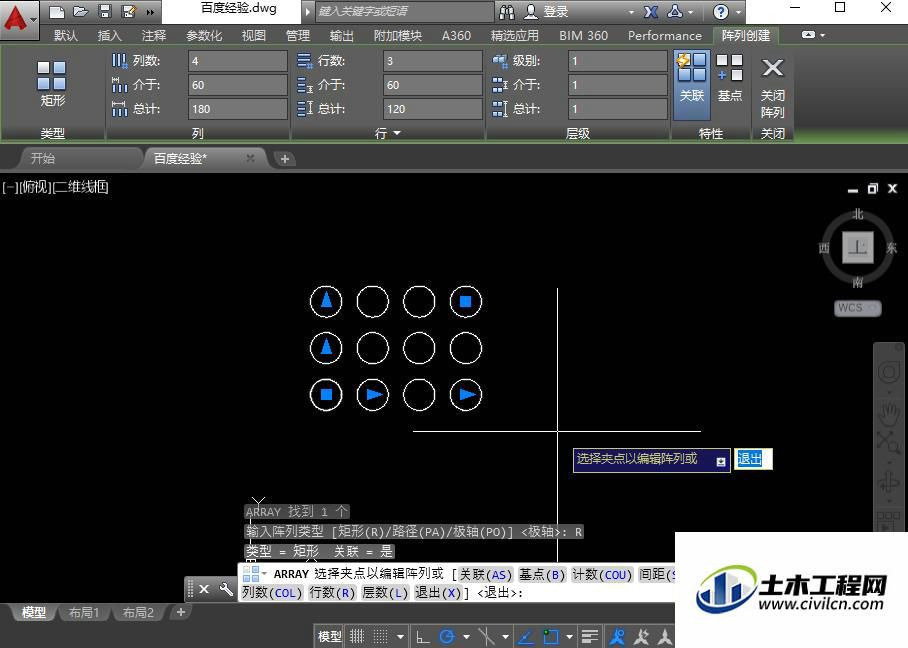Click the viewport controls [-] label

point(9,187)
